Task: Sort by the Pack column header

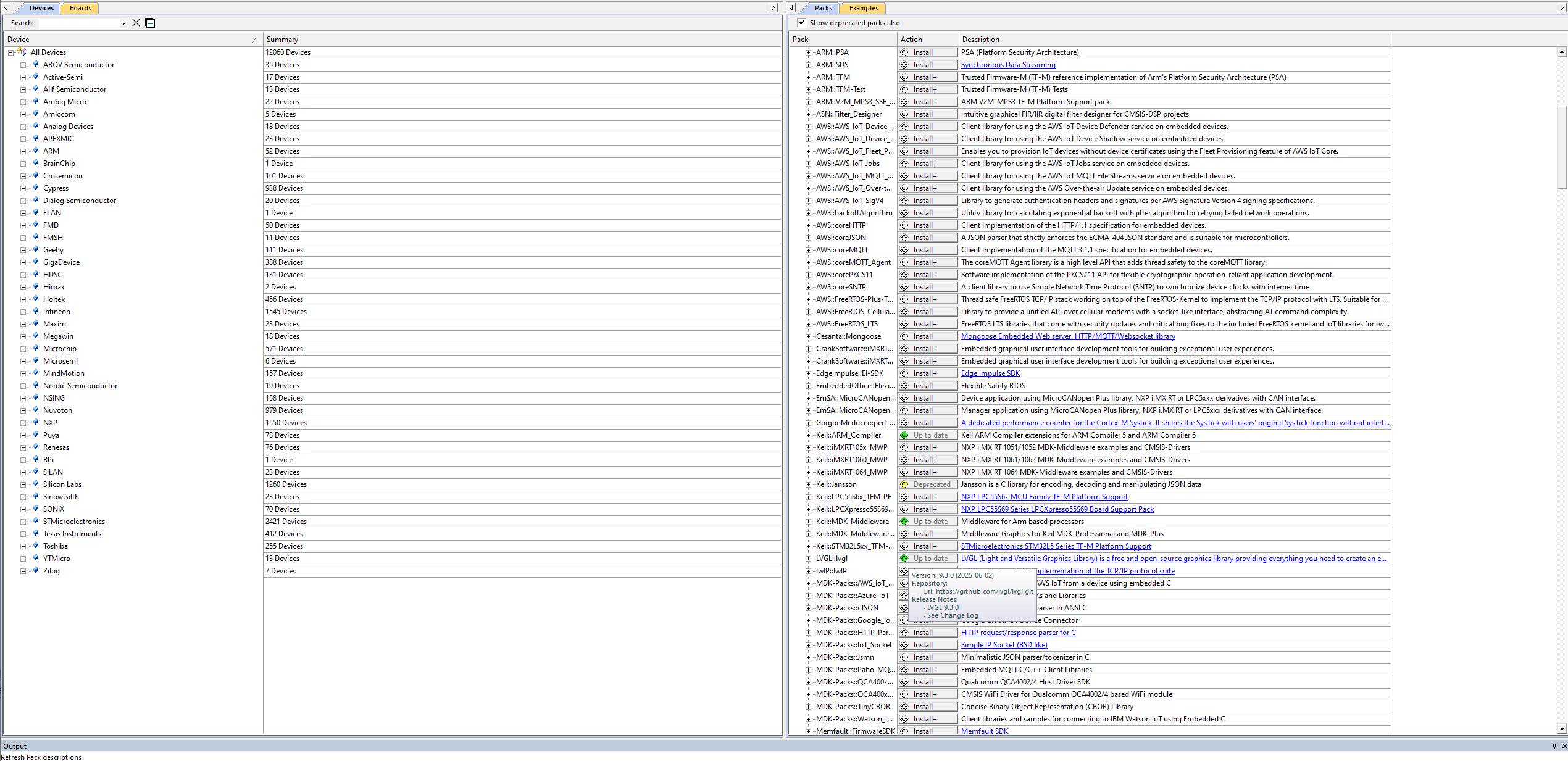Action: coord(842,40)
